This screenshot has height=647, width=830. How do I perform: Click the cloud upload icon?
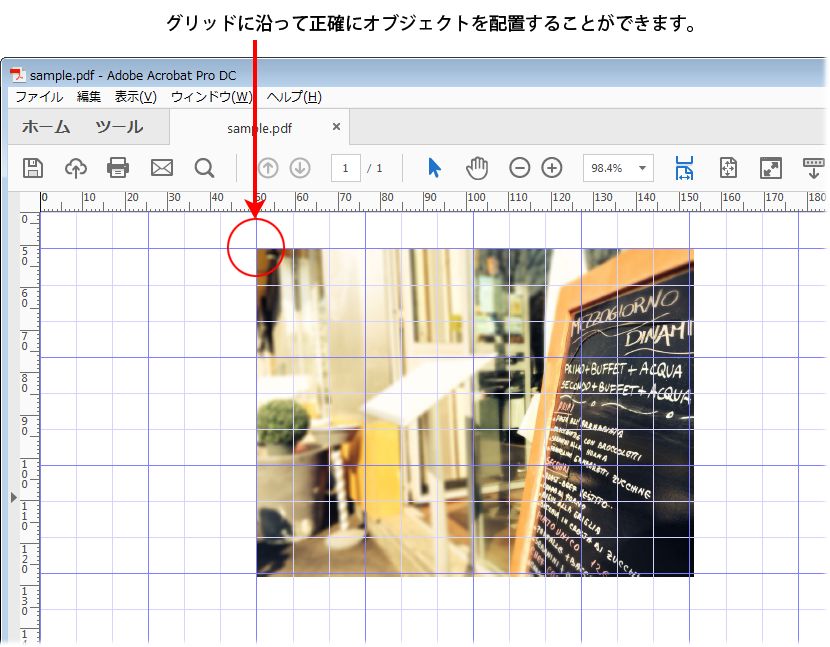tap(76, 168)
